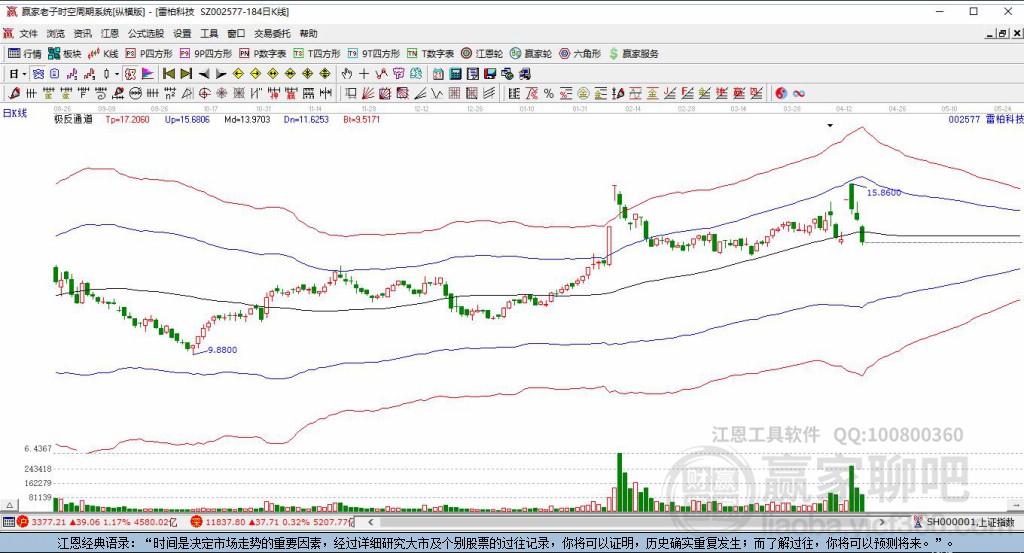Open the 行情 market quotes view
1024x553 pixels.
(25, 53)
